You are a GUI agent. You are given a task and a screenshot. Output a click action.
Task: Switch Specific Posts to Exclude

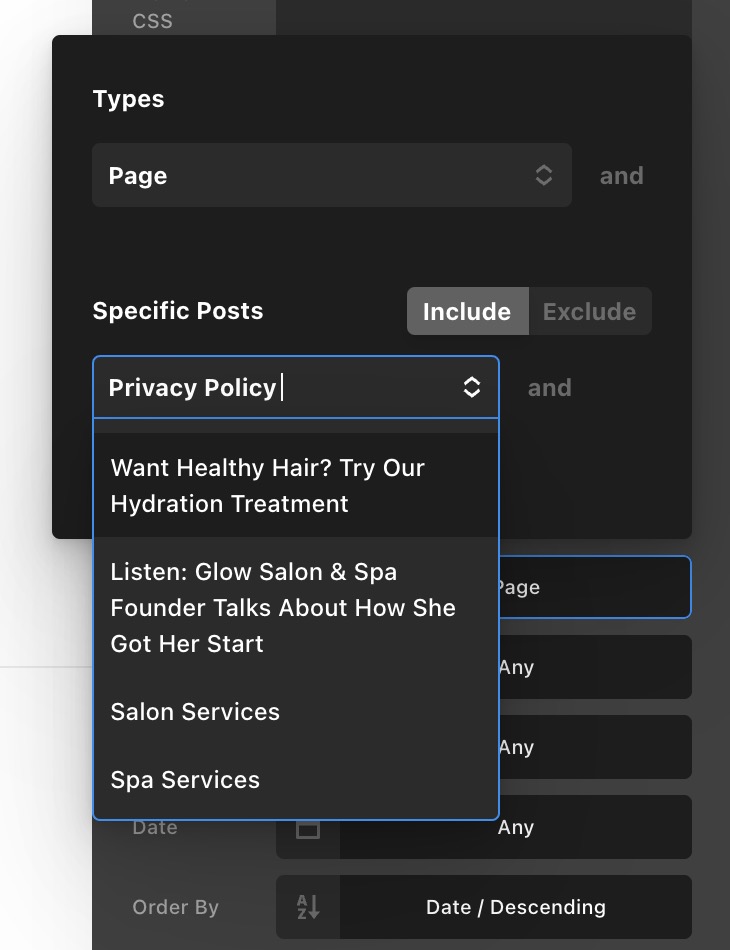(589, 312)
